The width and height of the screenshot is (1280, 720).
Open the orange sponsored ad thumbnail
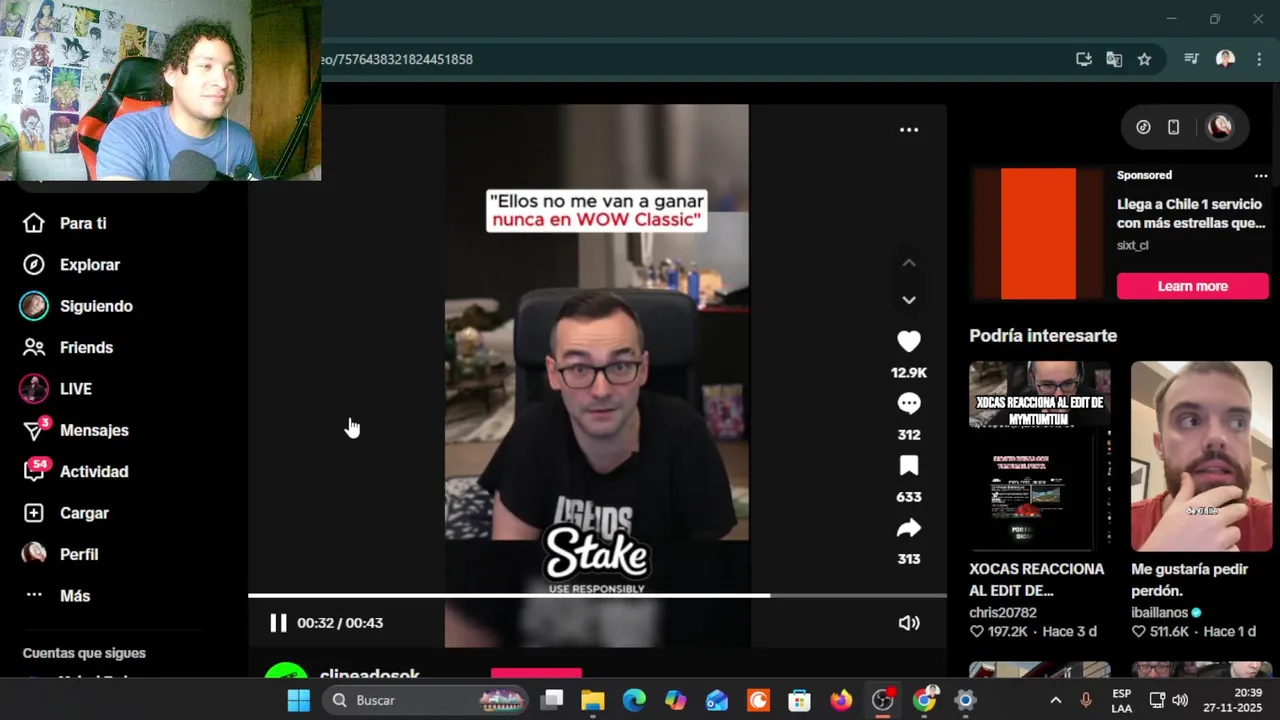(1038, 234)
